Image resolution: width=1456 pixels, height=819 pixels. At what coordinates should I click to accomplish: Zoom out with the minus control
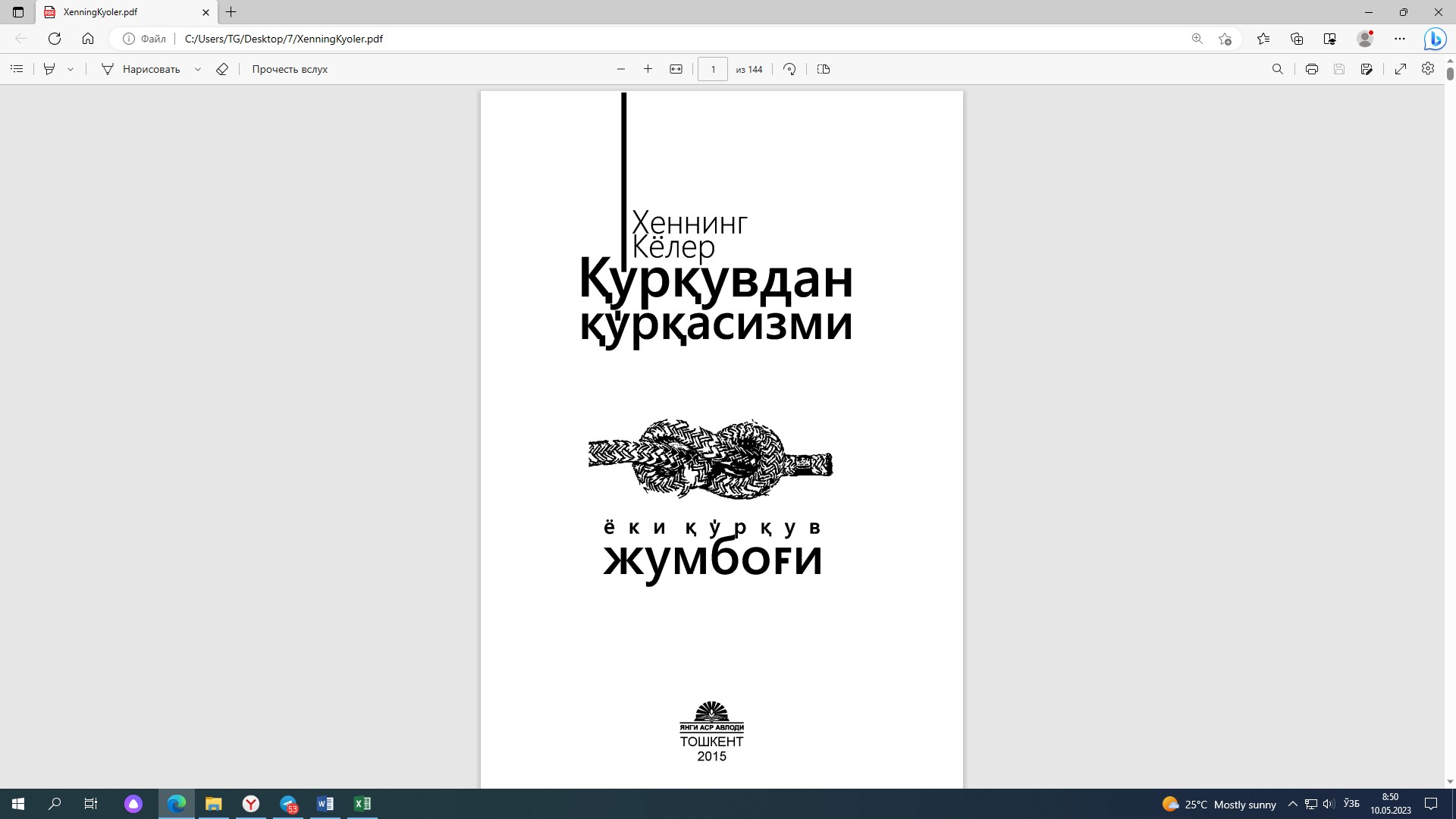coord(620,69)
